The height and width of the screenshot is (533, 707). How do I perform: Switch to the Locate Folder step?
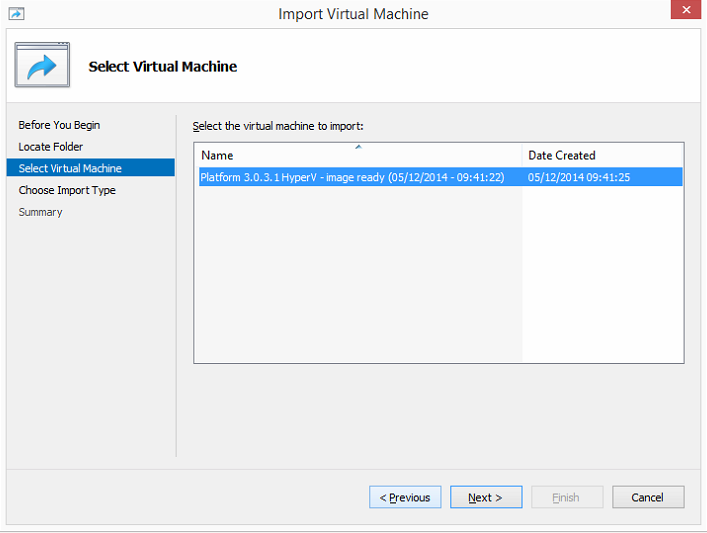51,147
